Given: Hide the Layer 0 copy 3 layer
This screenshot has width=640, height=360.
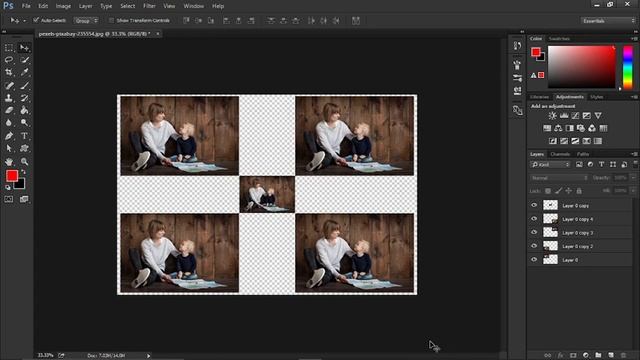Looking at the screenshot, I should pos(534,232).
